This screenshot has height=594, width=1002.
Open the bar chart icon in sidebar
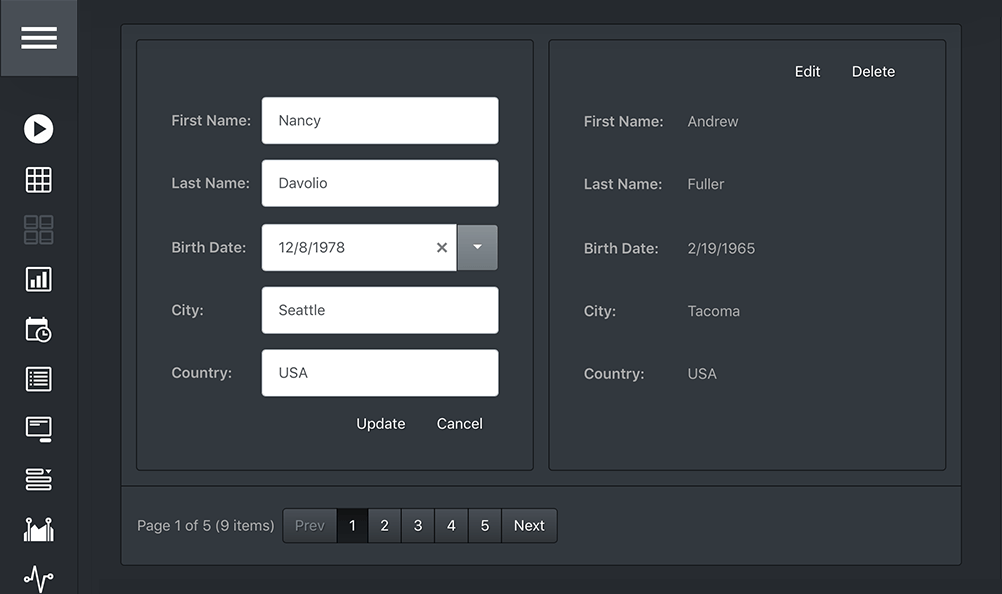38,279
